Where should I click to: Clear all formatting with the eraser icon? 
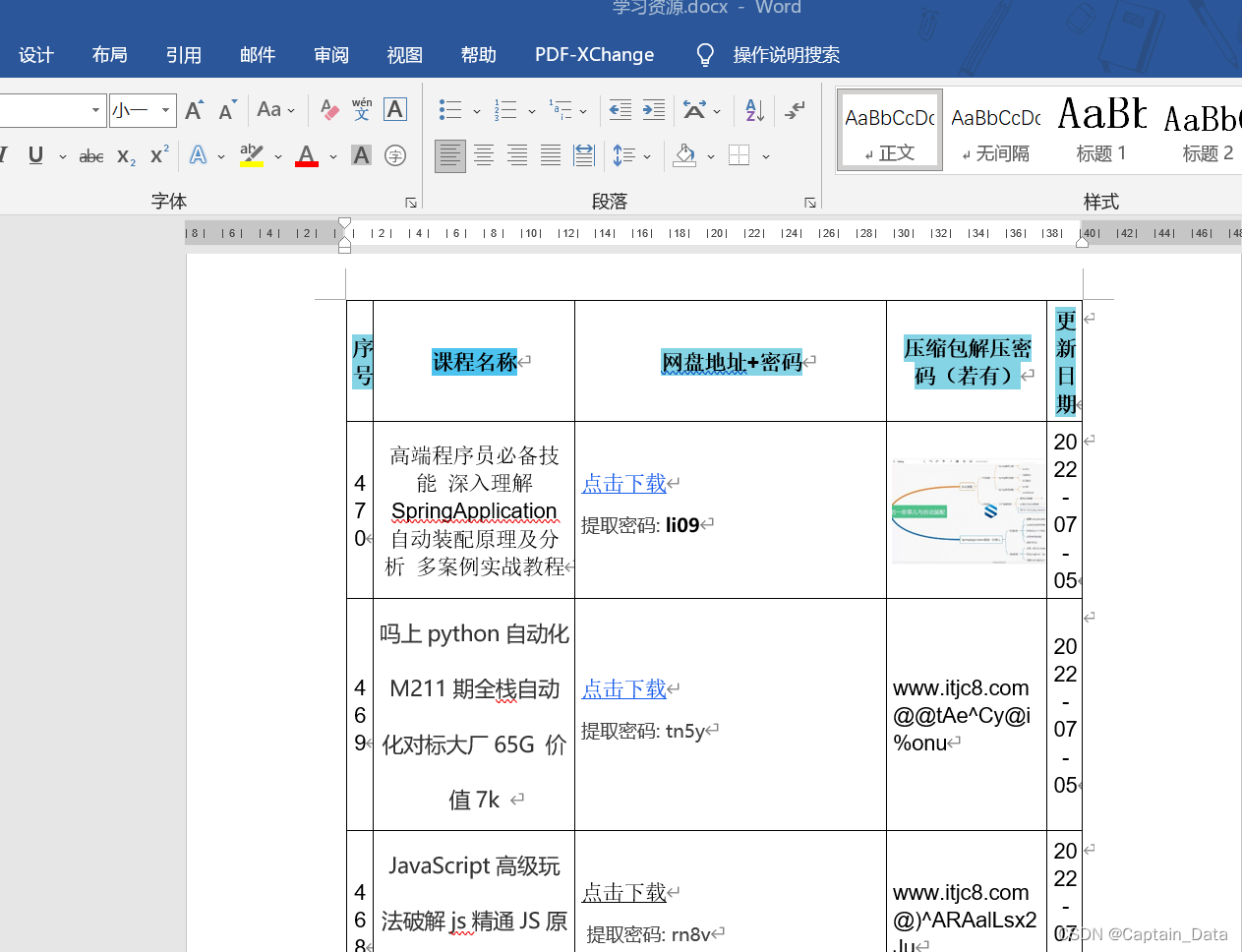[x=329, y=110]
